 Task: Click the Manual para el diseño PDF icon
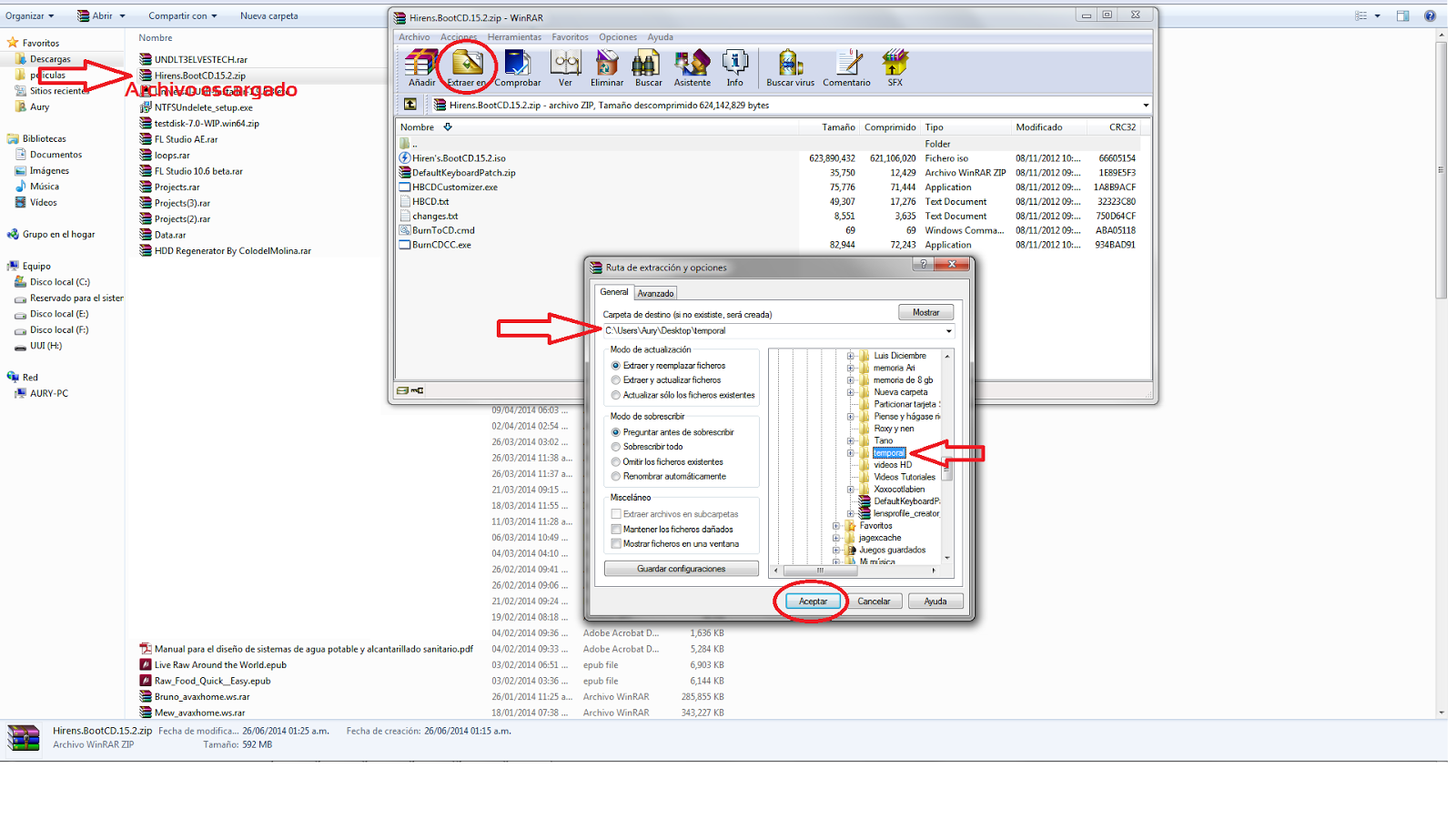[146, 649]
